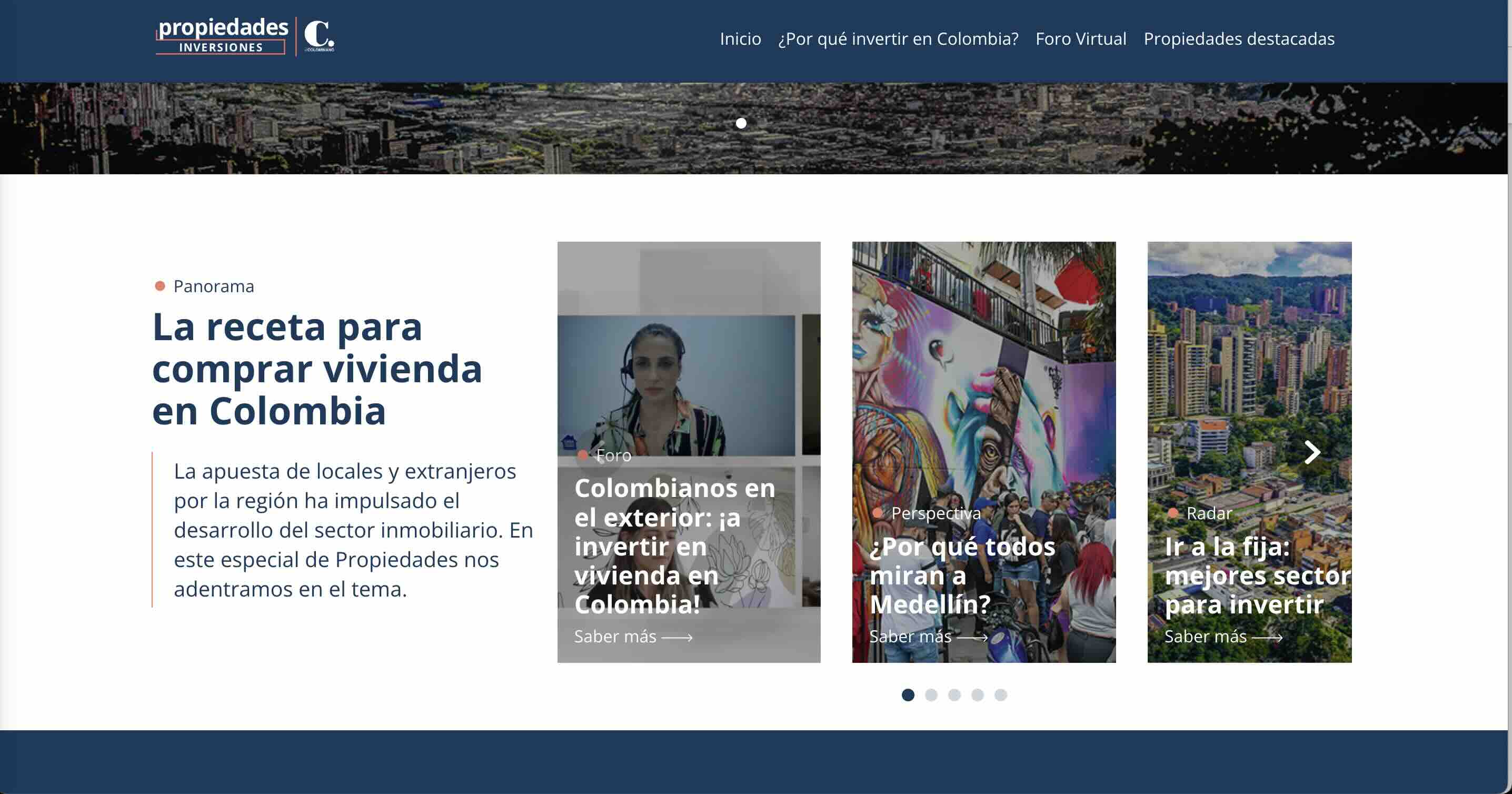Open the Inicio menu item

pos(740,39)
